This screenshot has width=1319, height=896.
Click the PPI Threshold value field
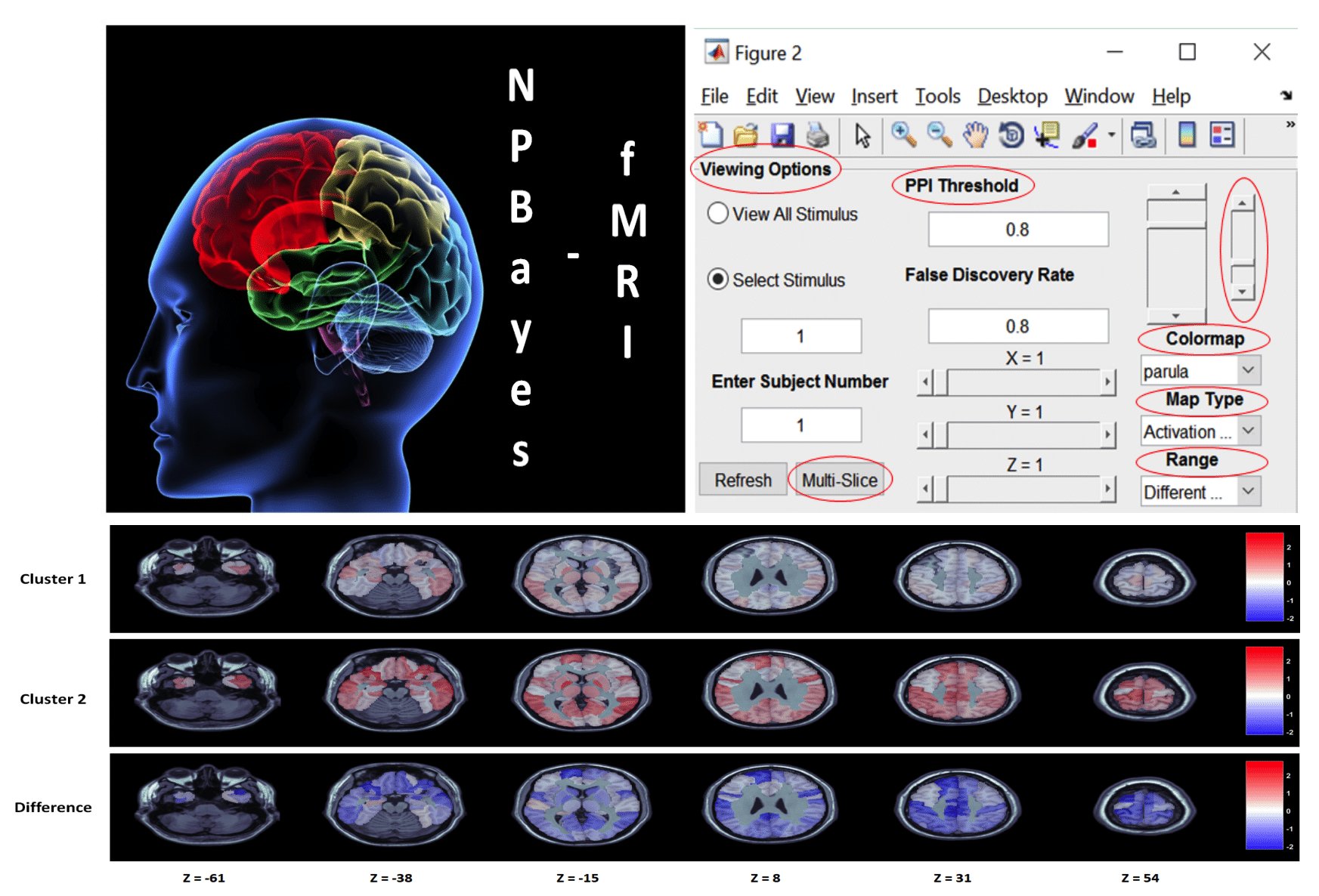coord(1018,230)
